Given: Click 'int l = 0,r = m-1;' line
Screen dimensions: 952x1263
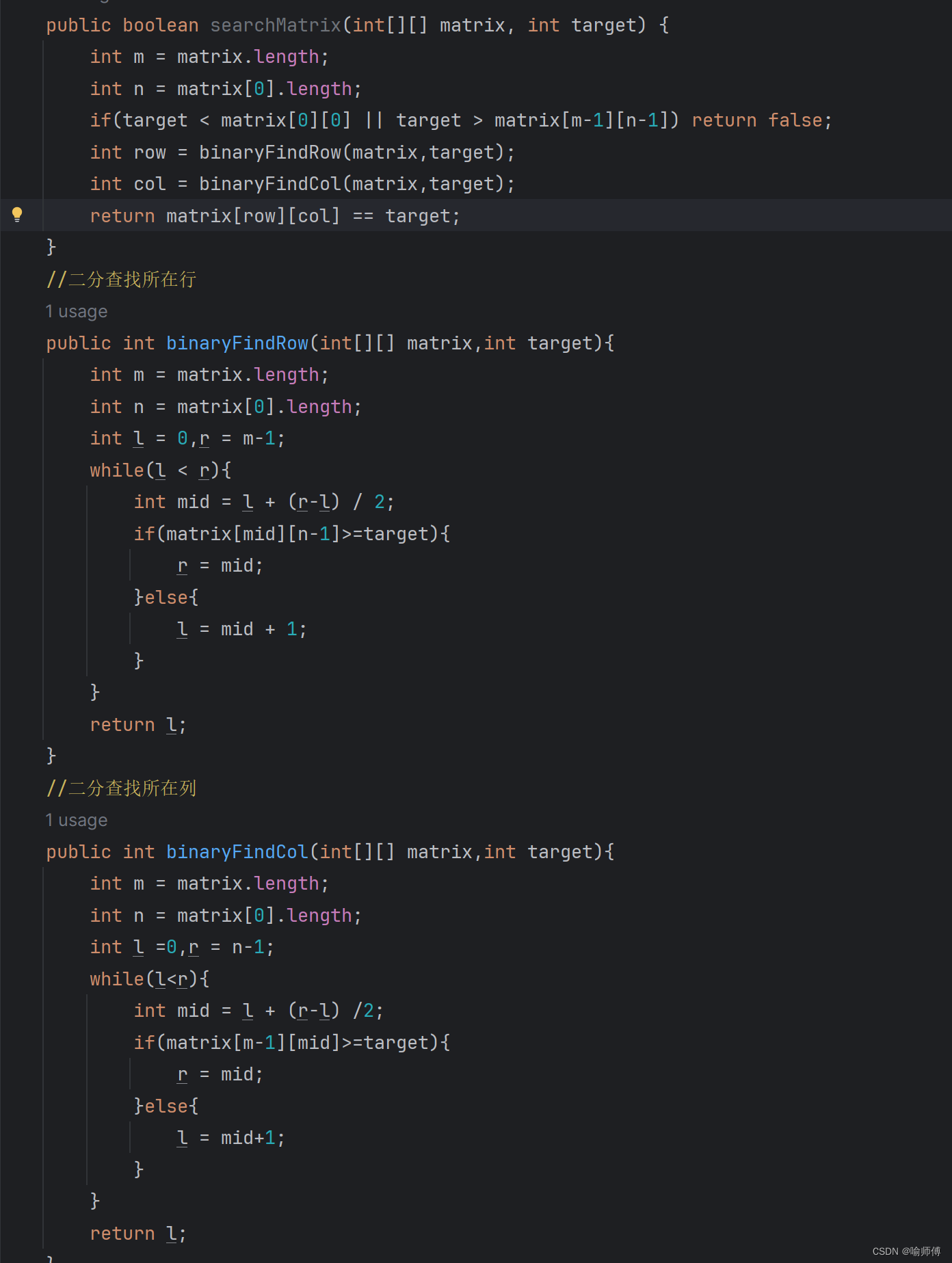Looking at the screenshot, I should 187,438.
